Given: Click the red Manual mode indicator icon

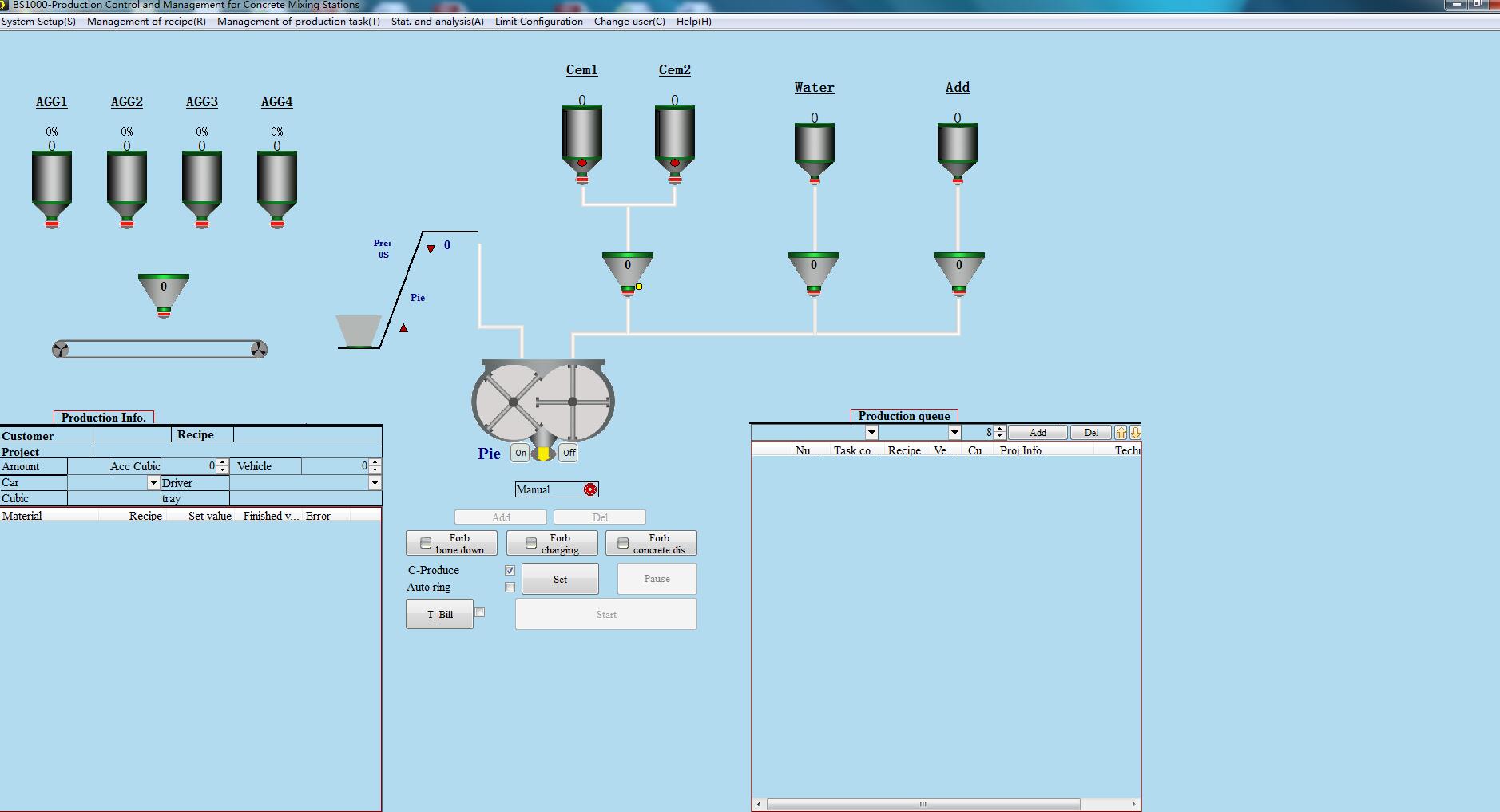Looking at the screenshot, I should pos(590,489).
